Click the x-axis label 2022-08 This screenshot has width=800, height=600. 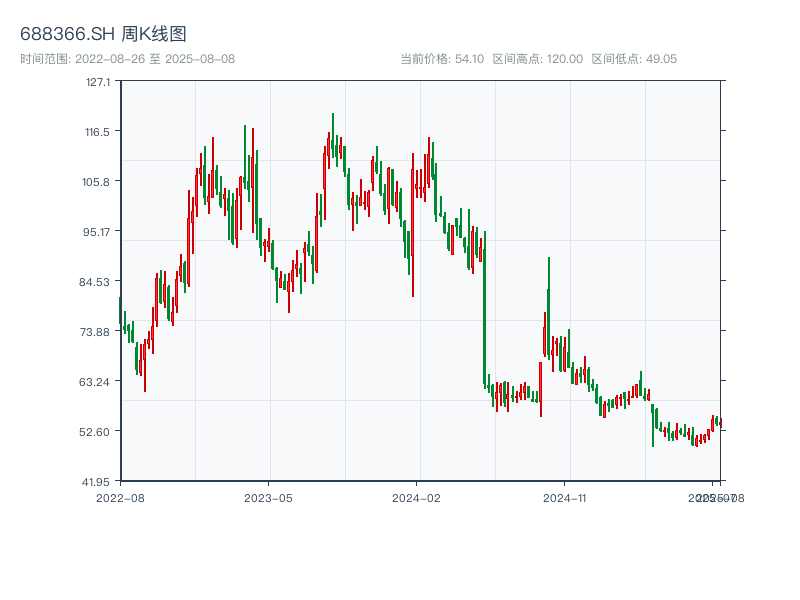click(x=120, y=498)
